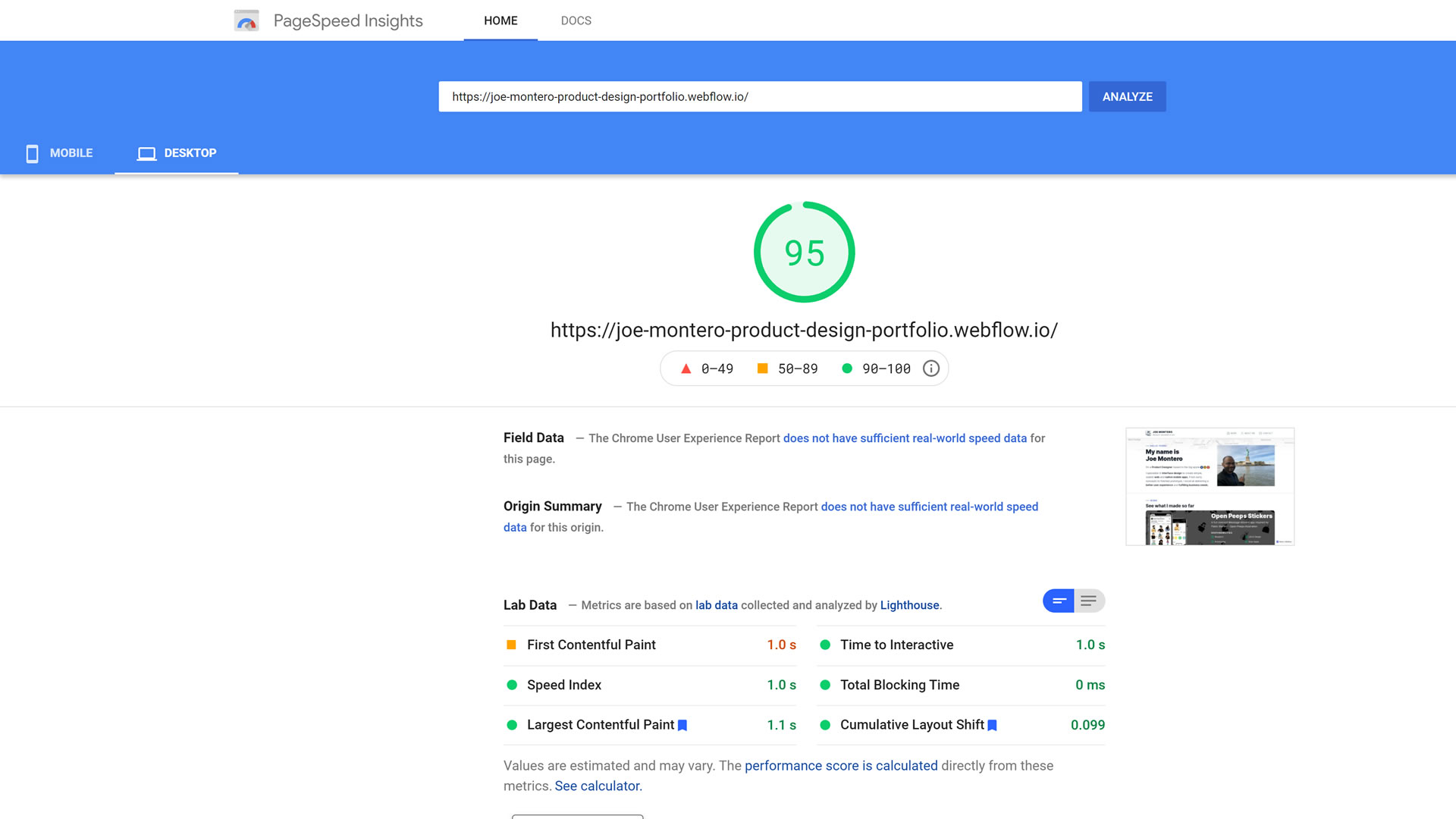Click the Largest Contentful Paint metric label

coord(601,725)
